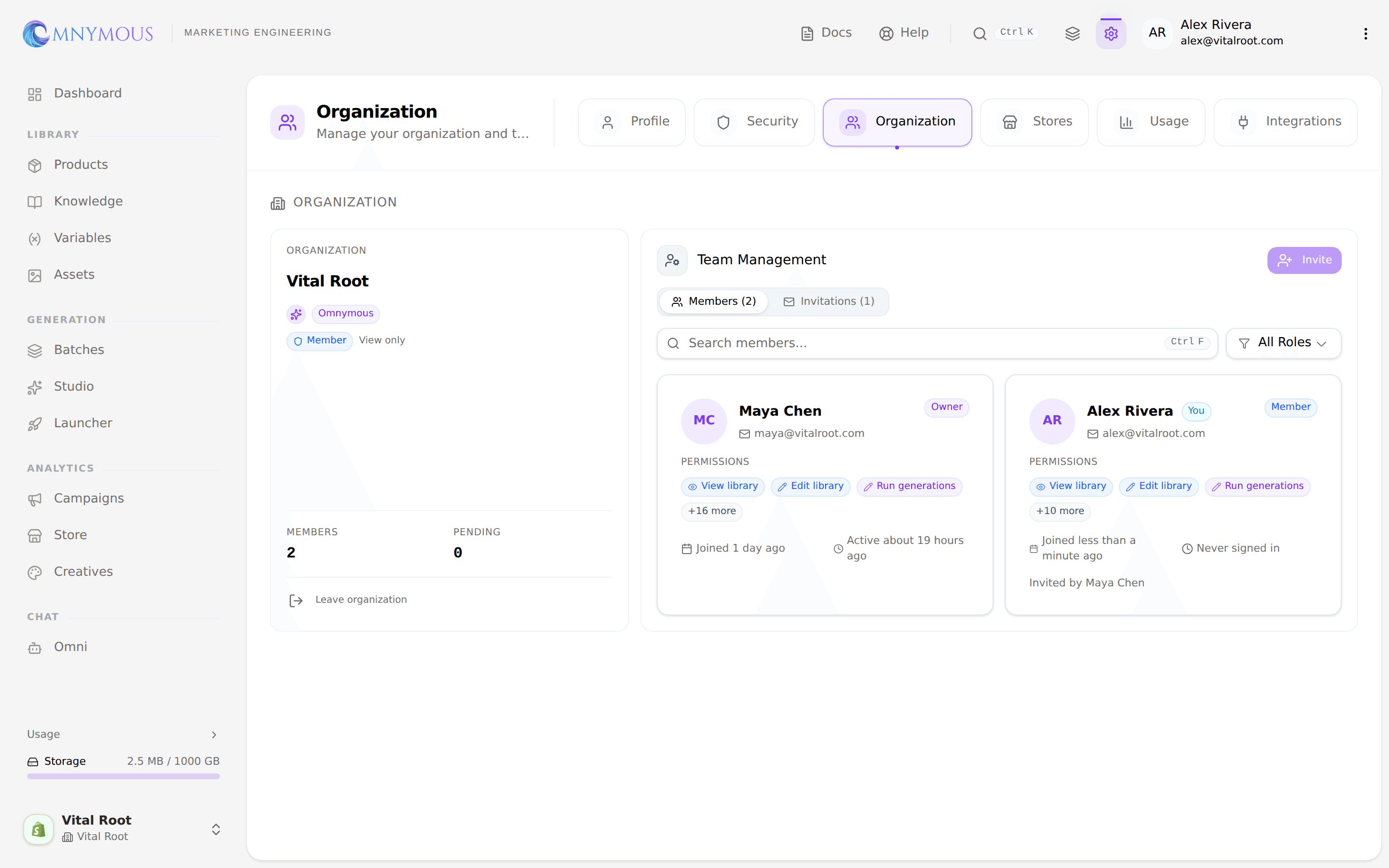This screenshot has height=868, width=1389.
Task: Click the Member role badge in organization card
Action: pos(320,340)
